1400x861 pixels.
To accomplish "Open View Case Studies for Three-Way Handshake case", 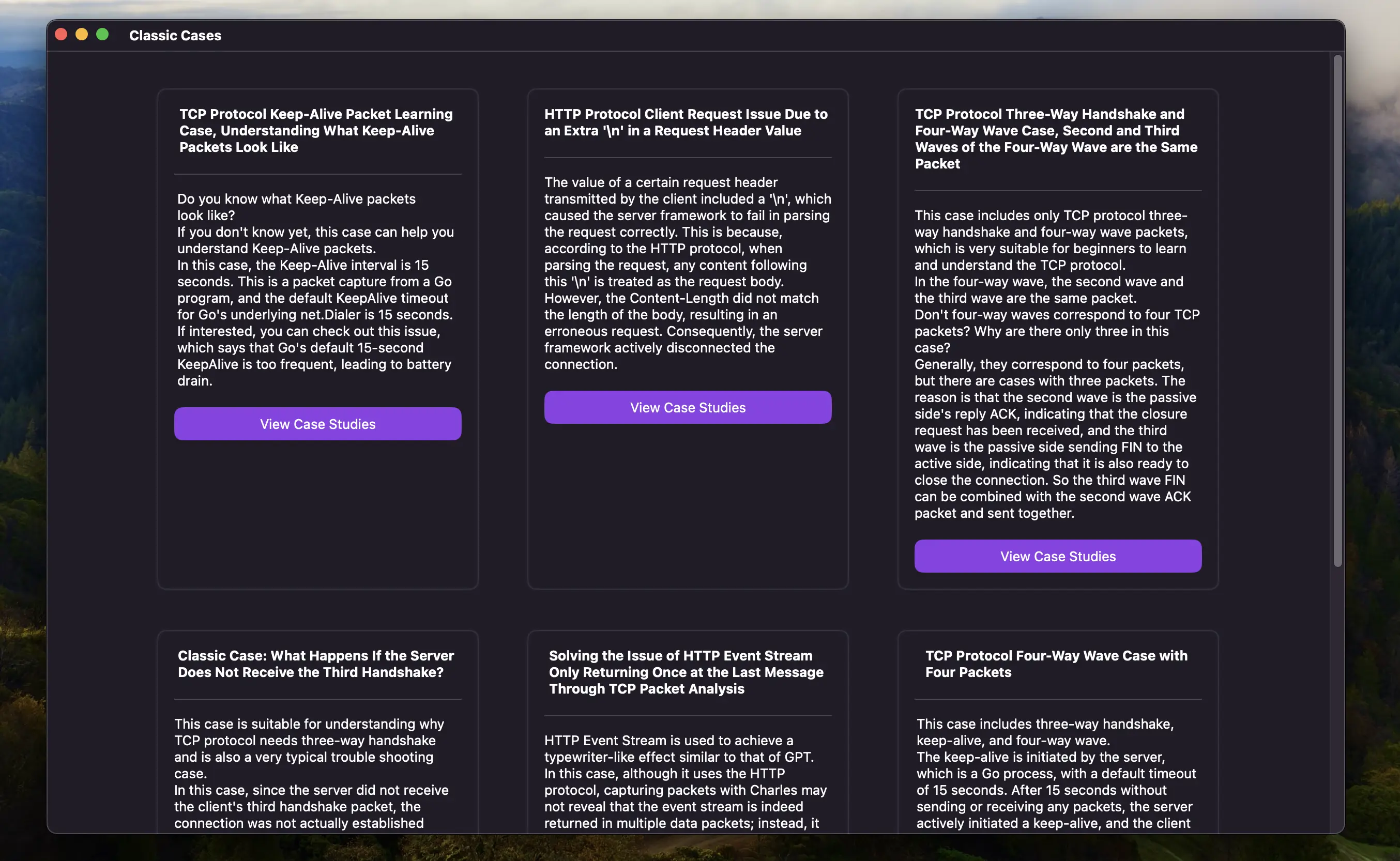I will 1058,556.
